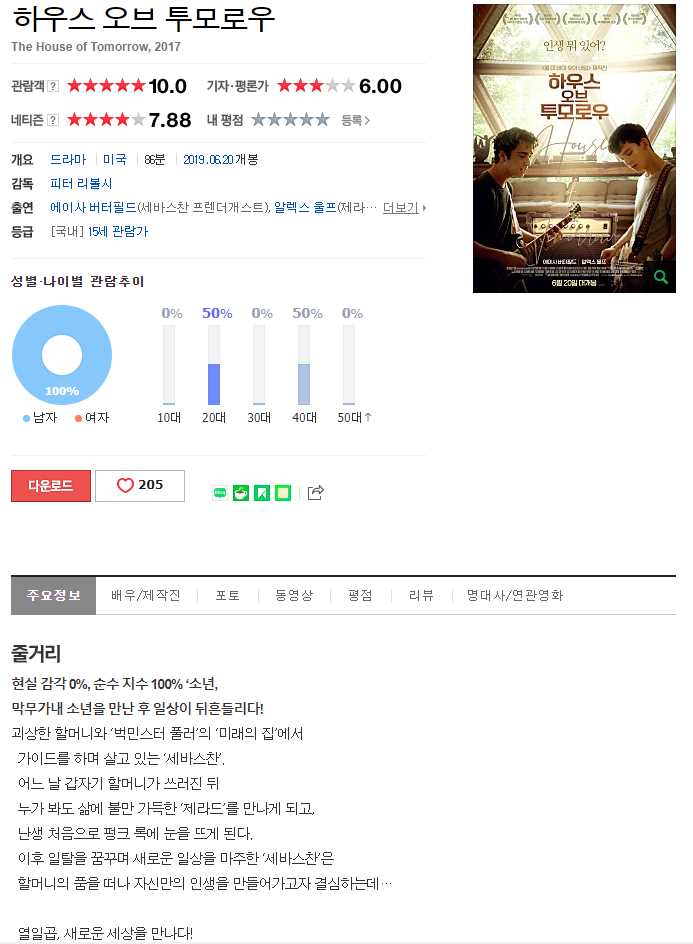Set my rating using the gray stars
693x944 pixels.
[x=290, y=120]
